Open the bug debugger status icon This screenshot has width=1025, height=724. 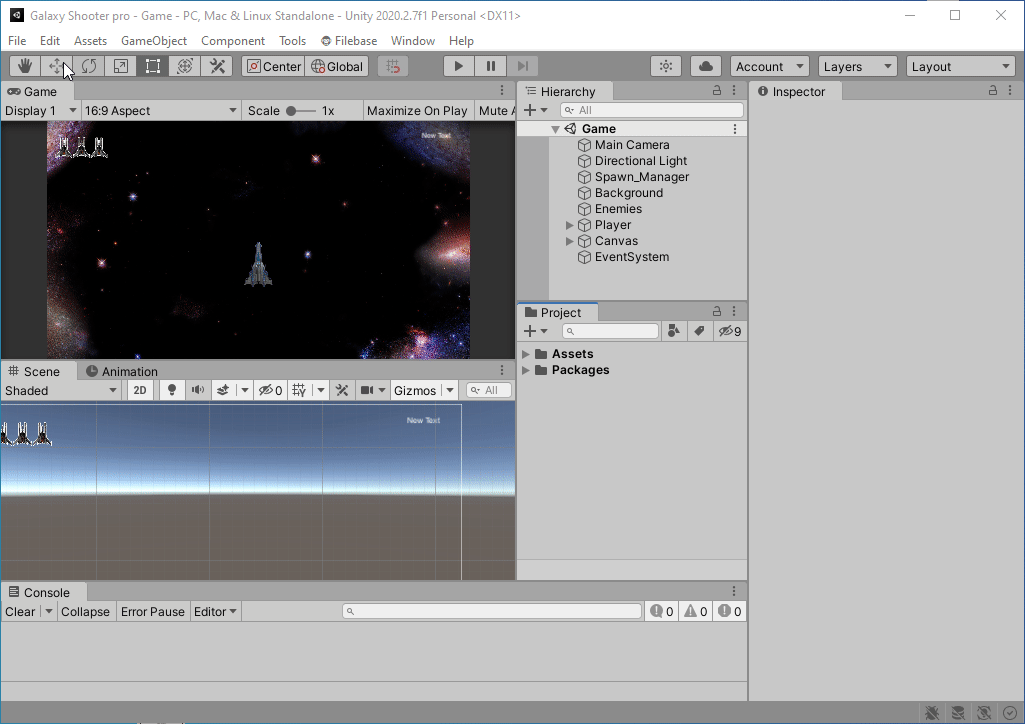coord(932,713)
